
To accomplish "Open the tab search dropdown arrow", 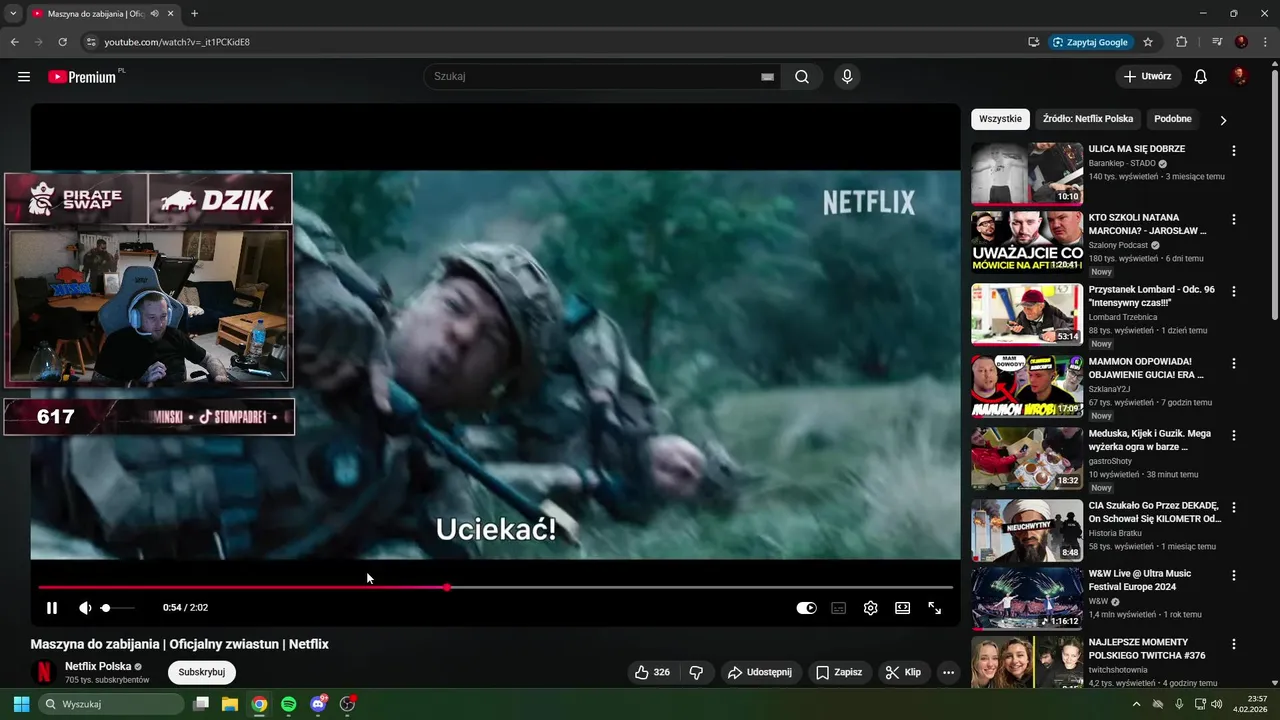I will [13, 13].
